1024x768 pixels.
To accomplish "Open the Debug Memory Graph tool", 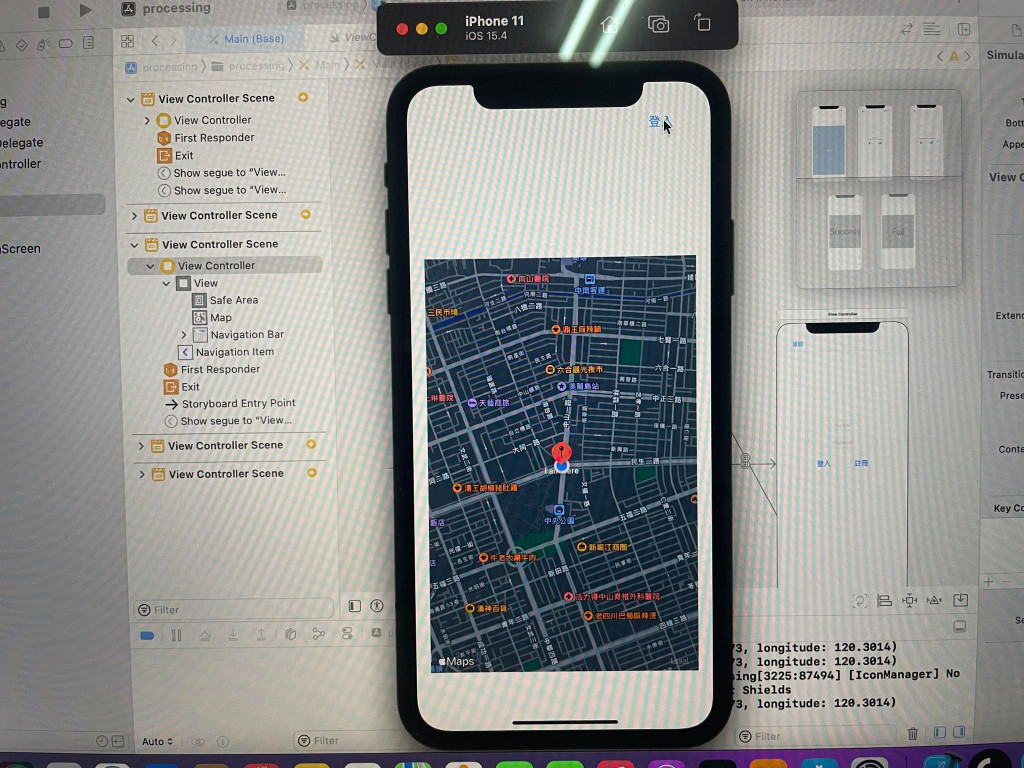I will [319, 633].
